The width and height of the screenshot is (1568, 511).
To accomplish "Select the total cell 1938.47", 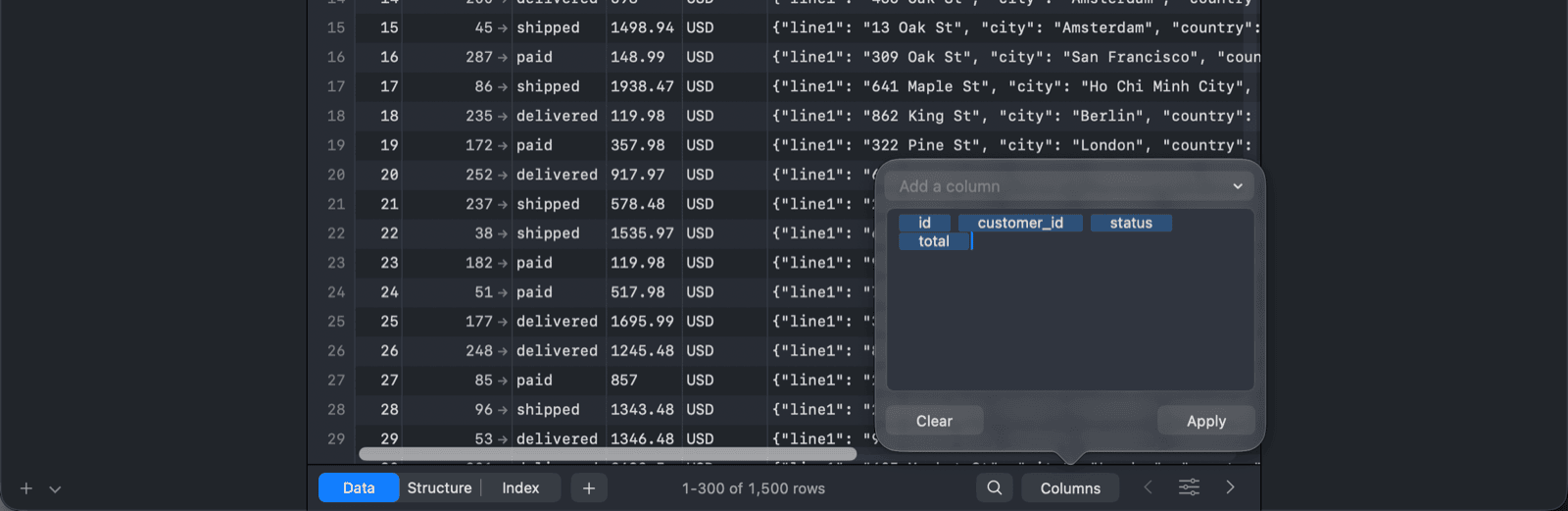I will (x=643, y=86).
